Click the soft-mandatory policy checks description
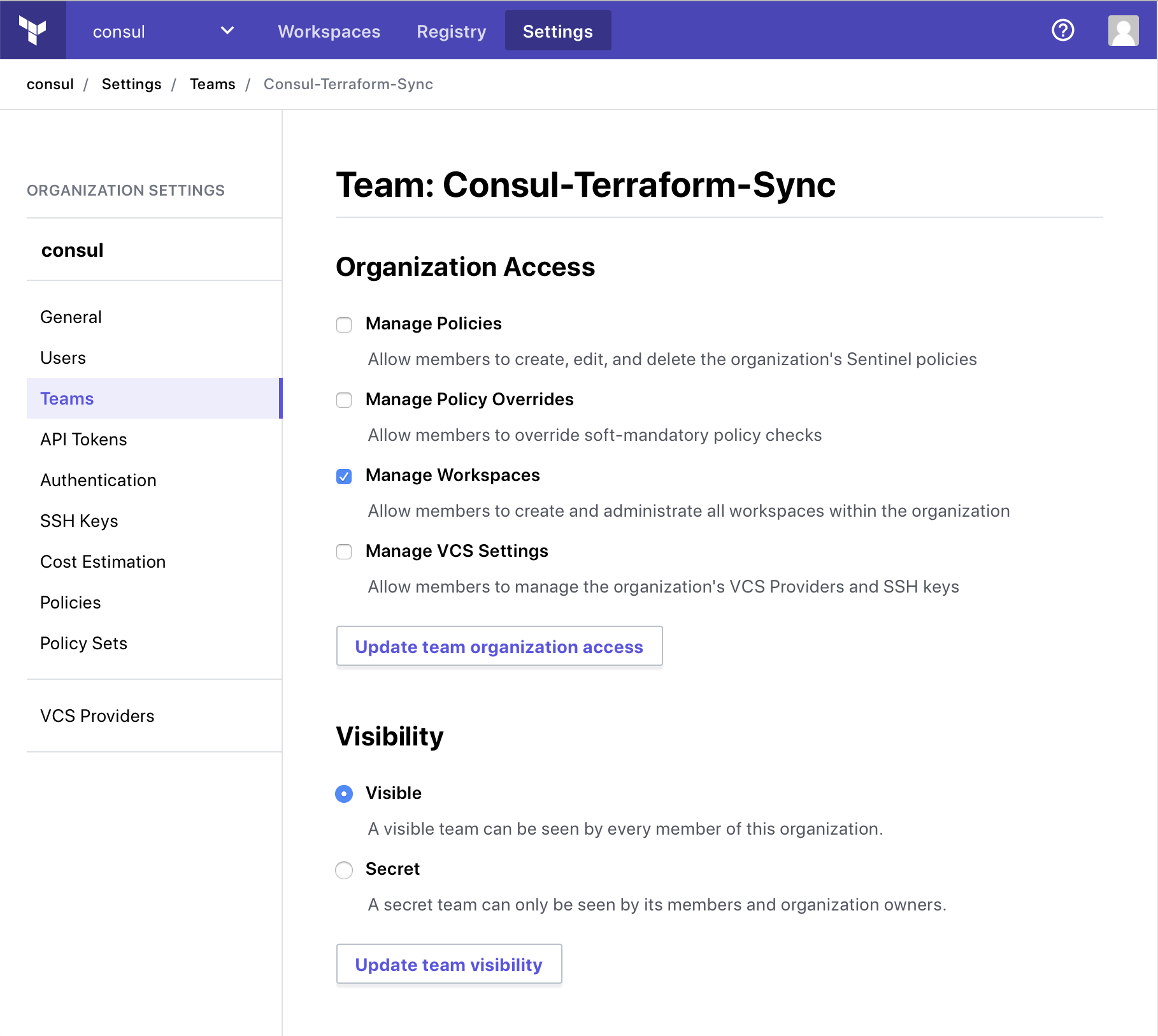1158x1036 pixels. (x=595, y=435)
